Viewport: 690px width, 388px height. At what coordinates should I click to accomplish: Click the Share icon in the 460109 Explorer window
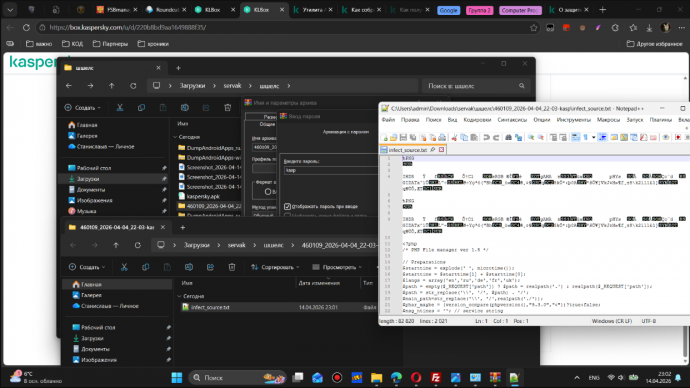[210, 267]
